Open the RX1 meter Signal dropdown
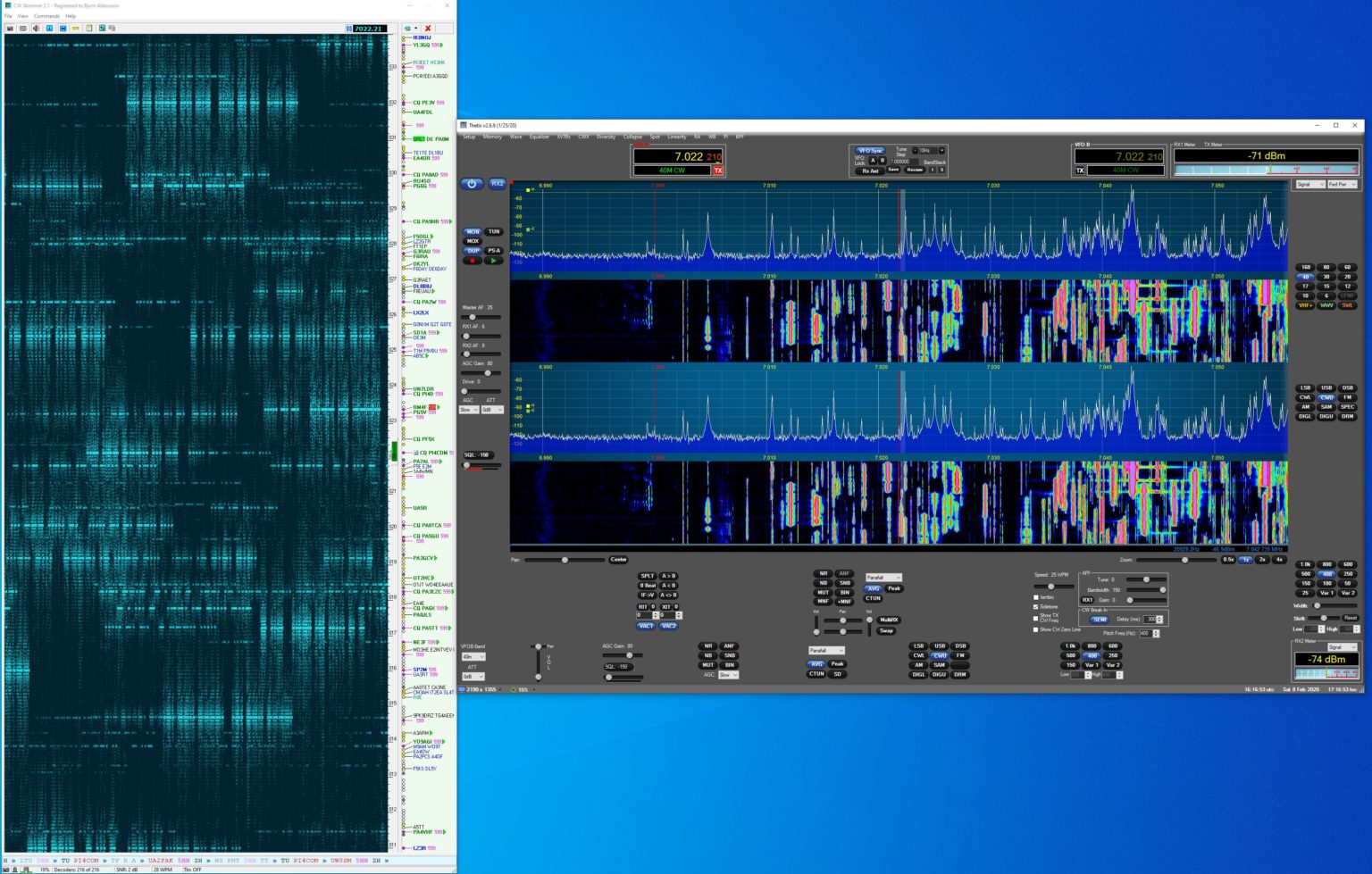 click(x=1309, y=185)
